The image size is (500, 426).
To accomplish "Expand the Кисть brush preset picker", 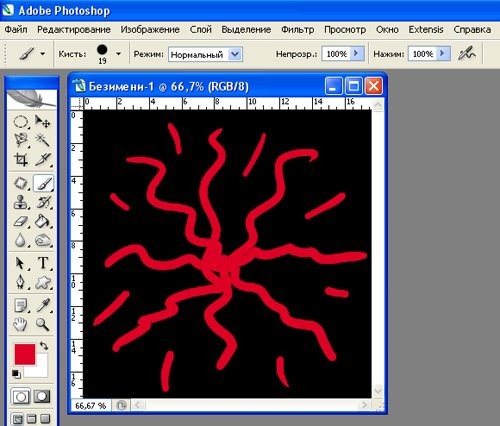I will pyautogui.click(x=118, y=54).
